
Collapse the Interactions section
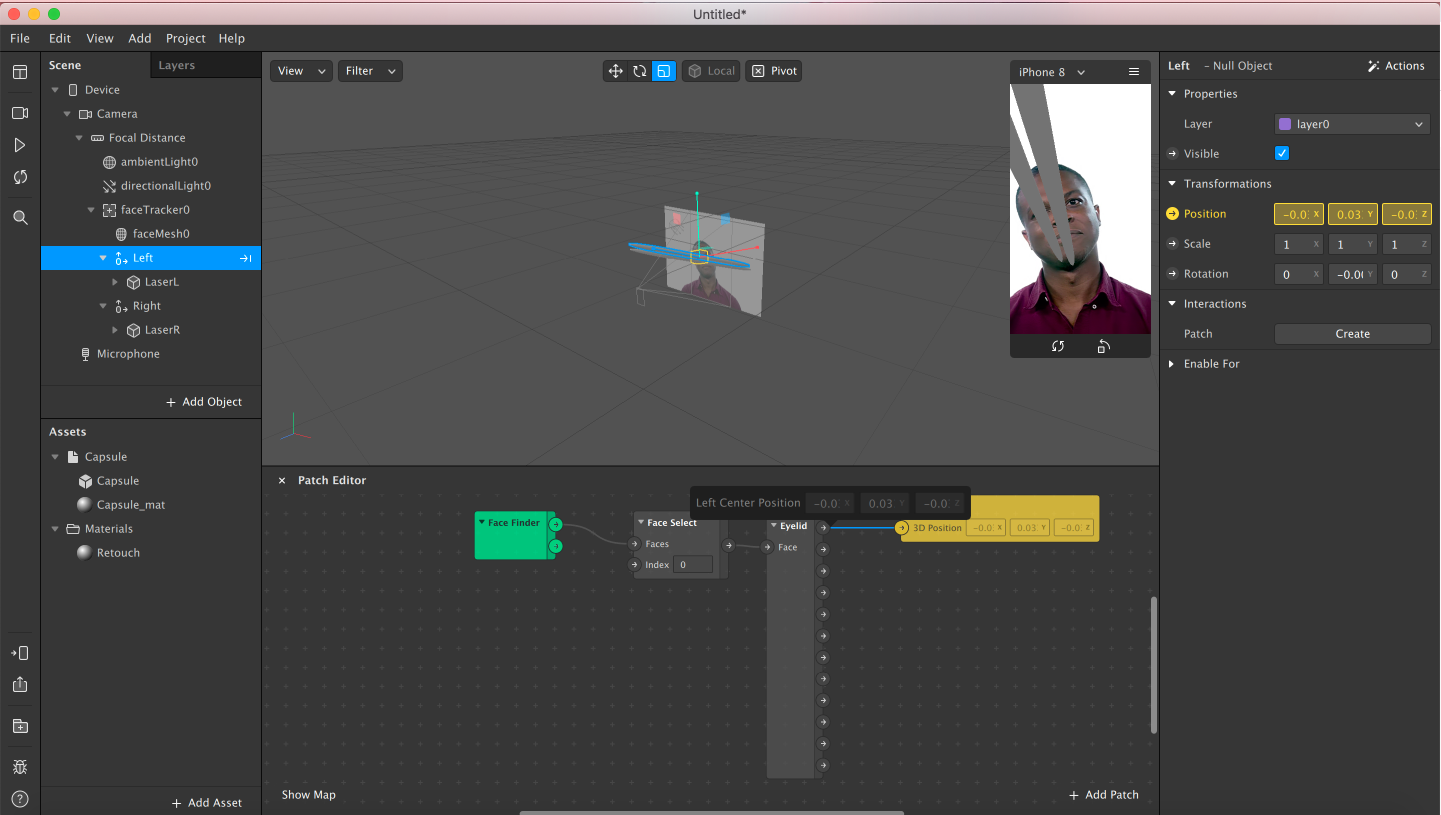(1172, 304)
